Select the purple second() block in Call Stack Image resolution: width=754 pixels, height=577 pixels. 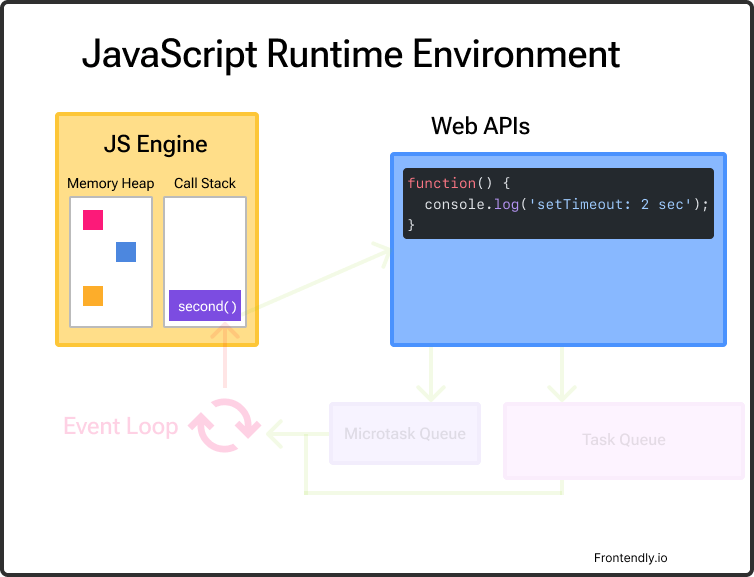(205, 306)
